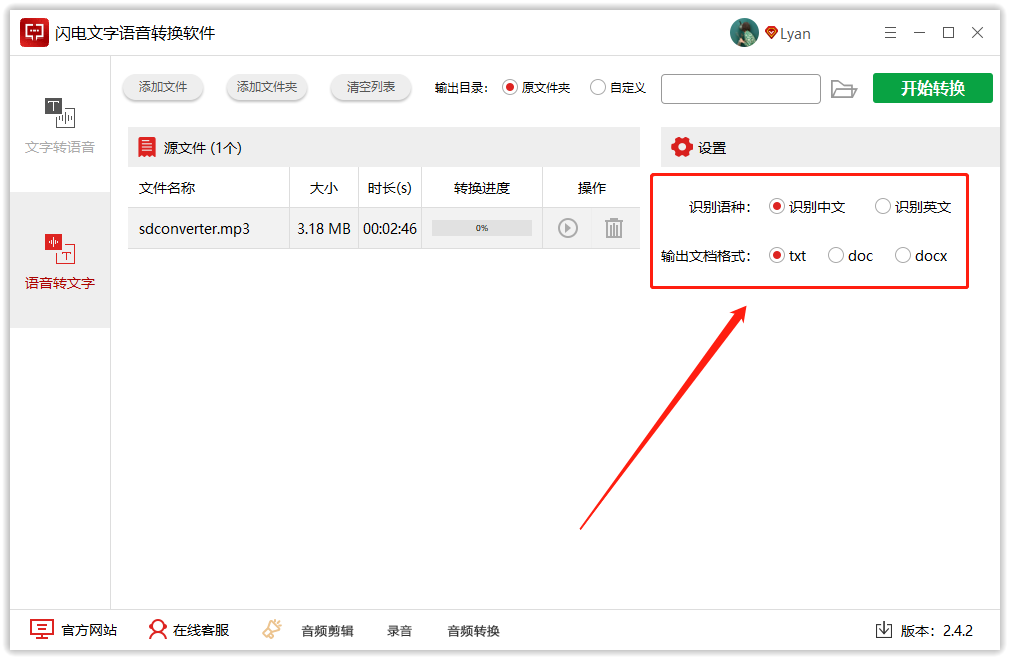The width and height of the screenshot is (1010, 660).
Task: Click the 官方网站 icon in status bar
Action: coord(41,629)
